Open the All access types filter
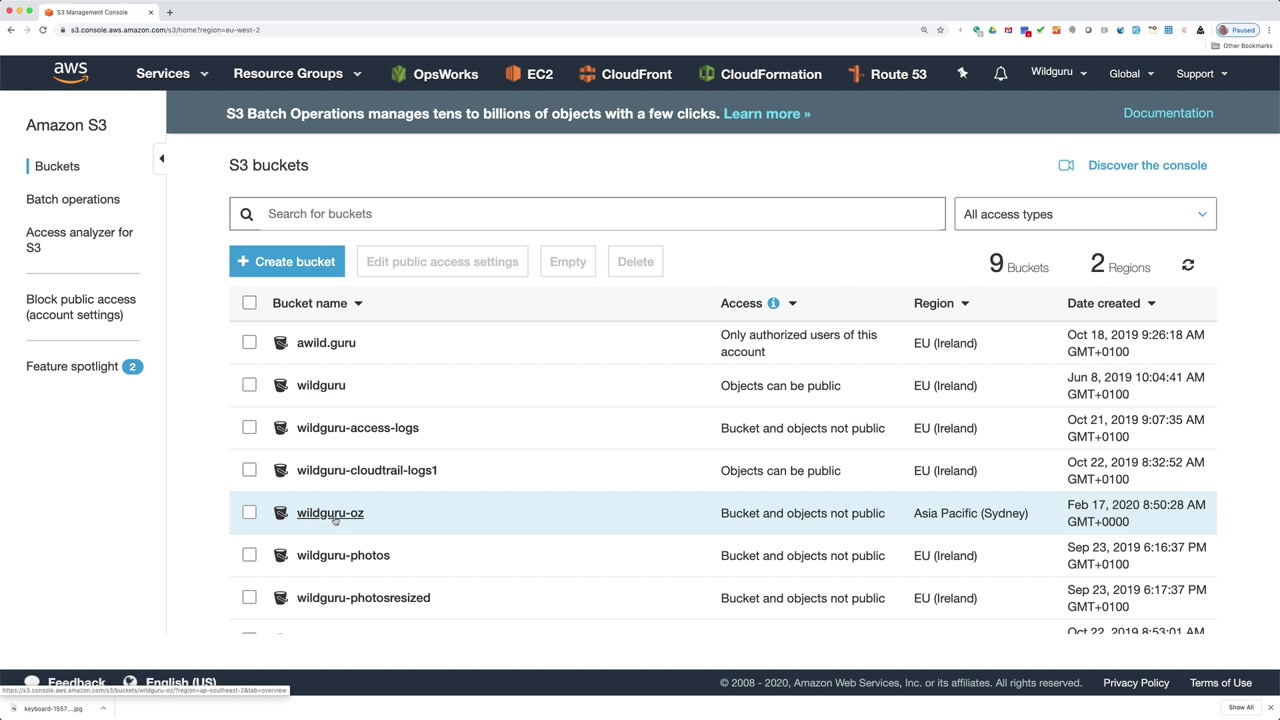 1085,214
